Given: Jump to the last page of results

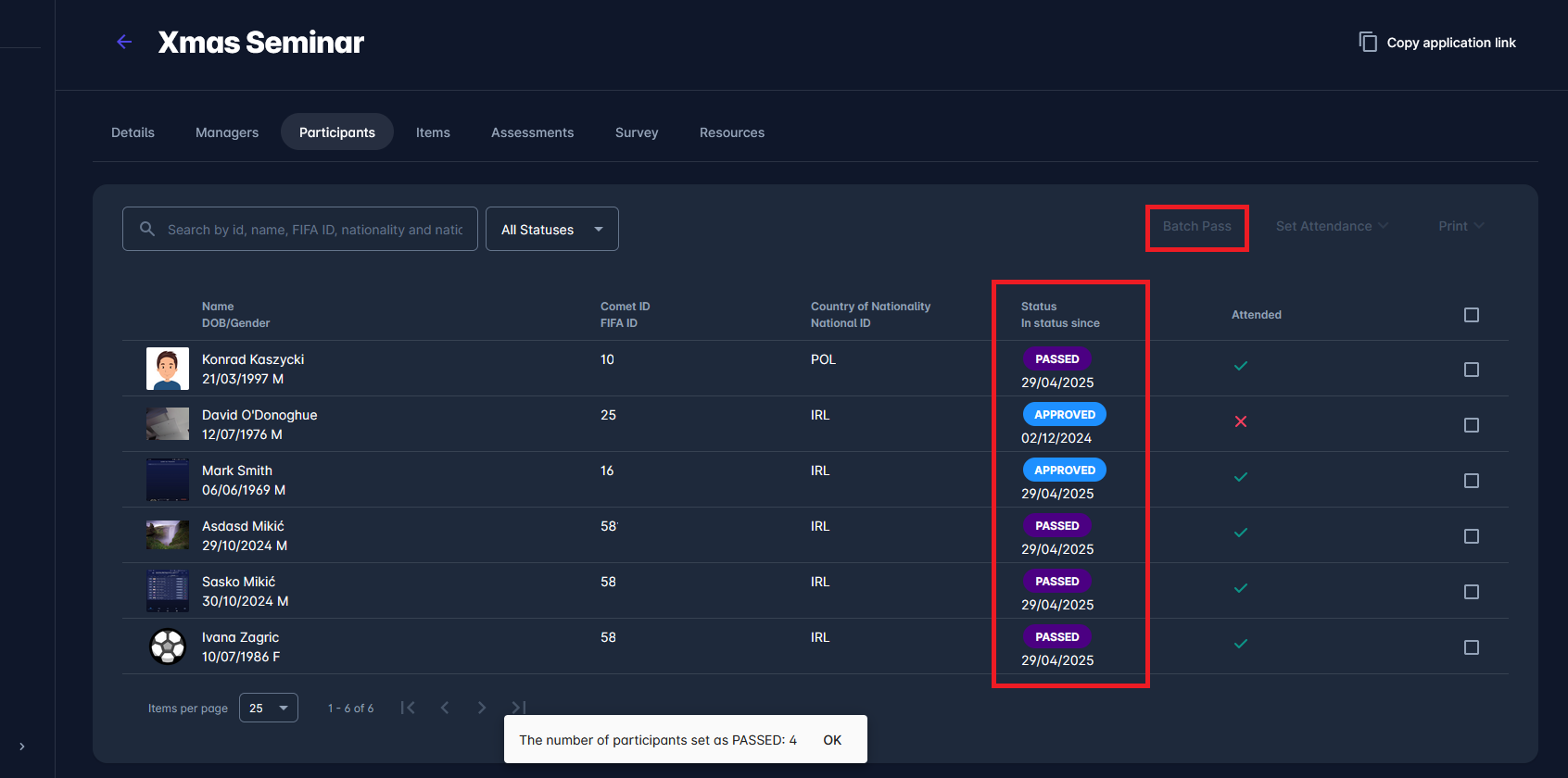Looking at the screenshot, I should coord(518,707).
